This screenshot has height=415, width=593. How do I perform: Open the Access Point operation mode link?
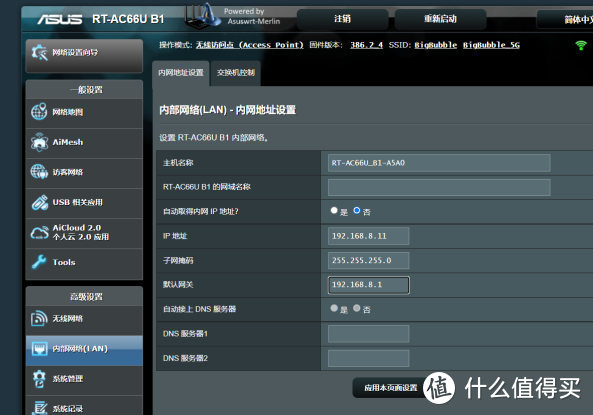(250, 45)
